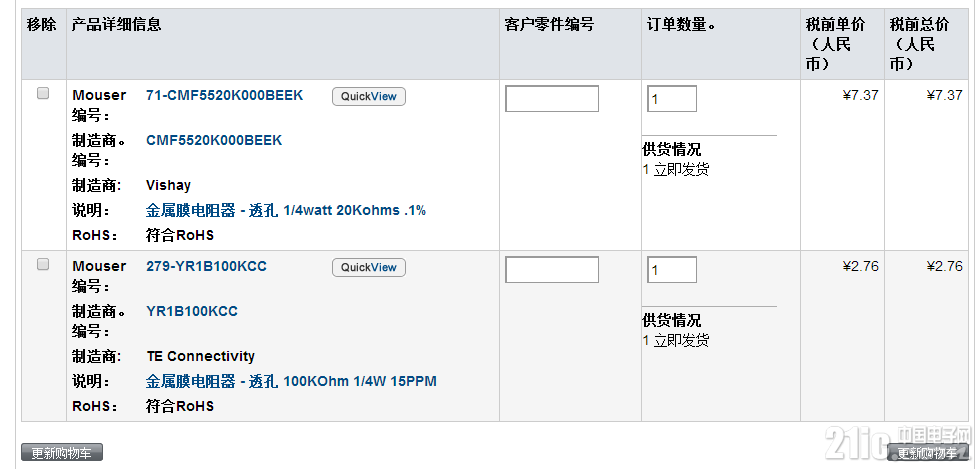Click the 订单数量 column header

[x=681, y=25]
